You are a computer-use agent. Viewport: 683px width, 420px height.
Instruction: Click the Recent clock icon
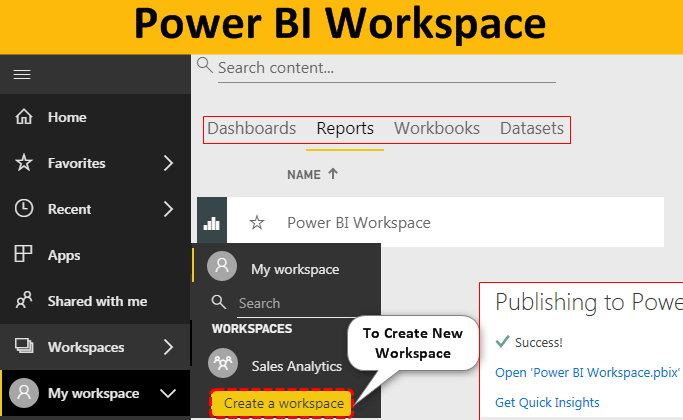point(24,209)
